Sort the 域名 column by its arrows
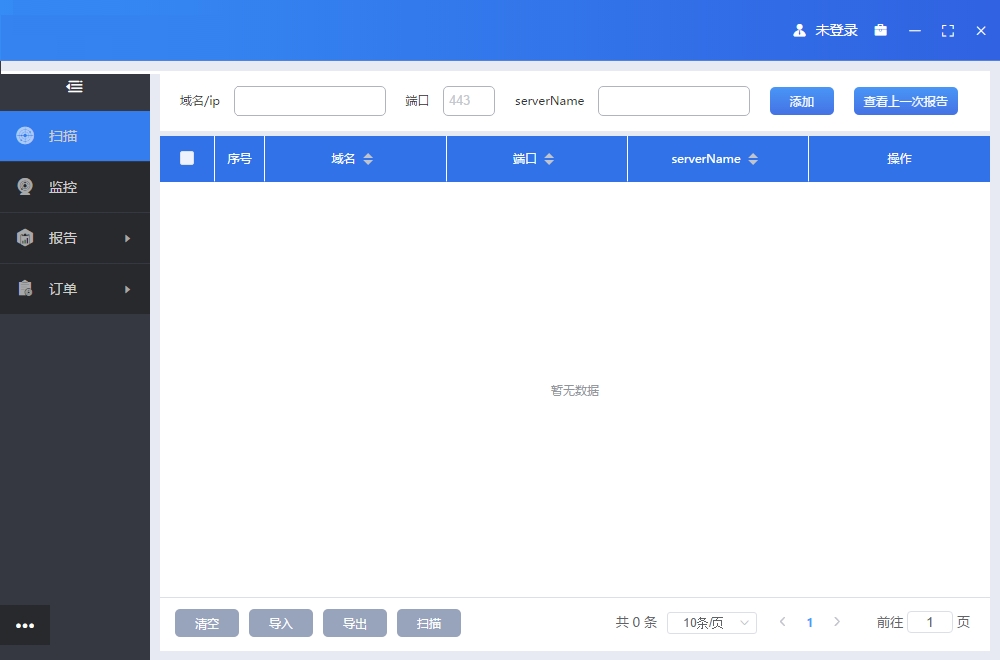The image size is (1000, 660). 368,159
